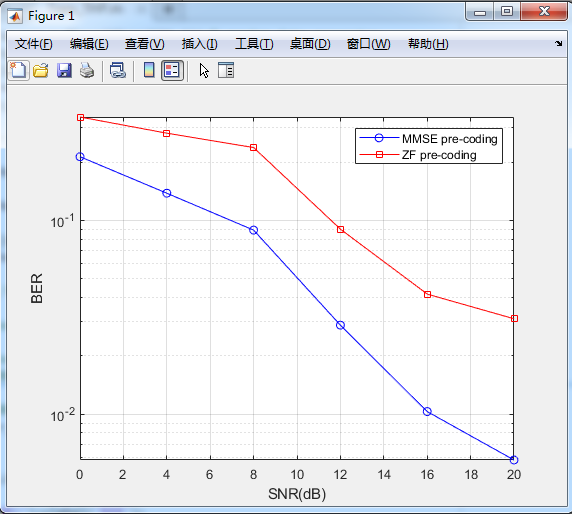Viewport: 572px width, 514px height.
Task: Open a file with the folder icon
Action: [41, 70]
